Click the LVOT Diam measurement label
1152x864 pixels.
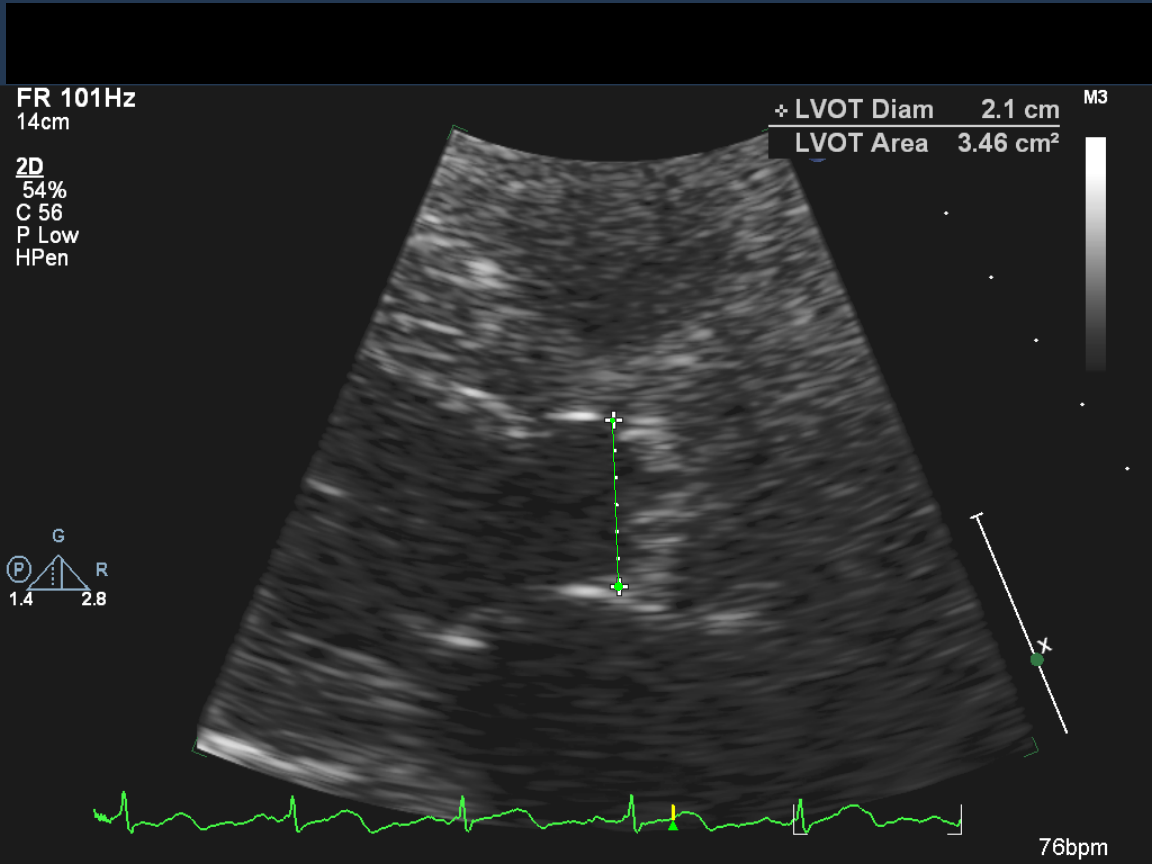tap(863, 110)
